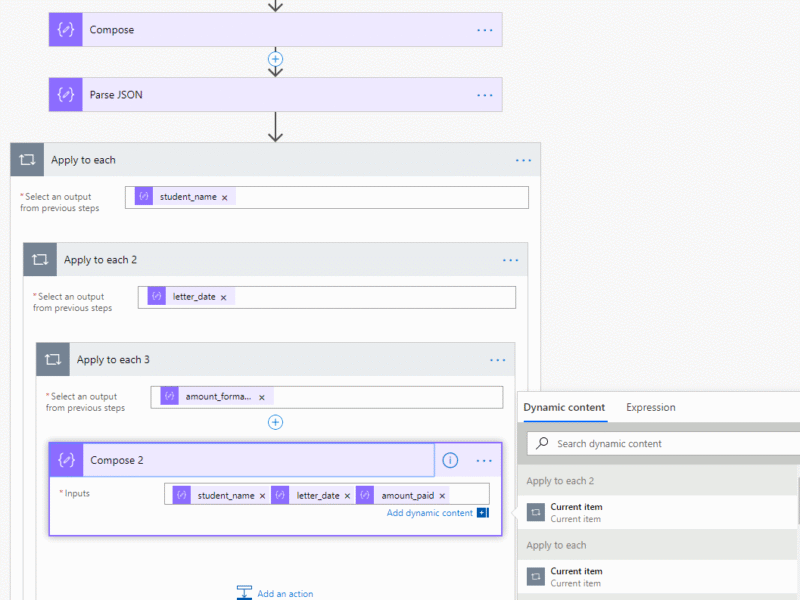Screen dimensions: 800x600
Task: Click the Compose action icon
Action: tap(66, 30)
